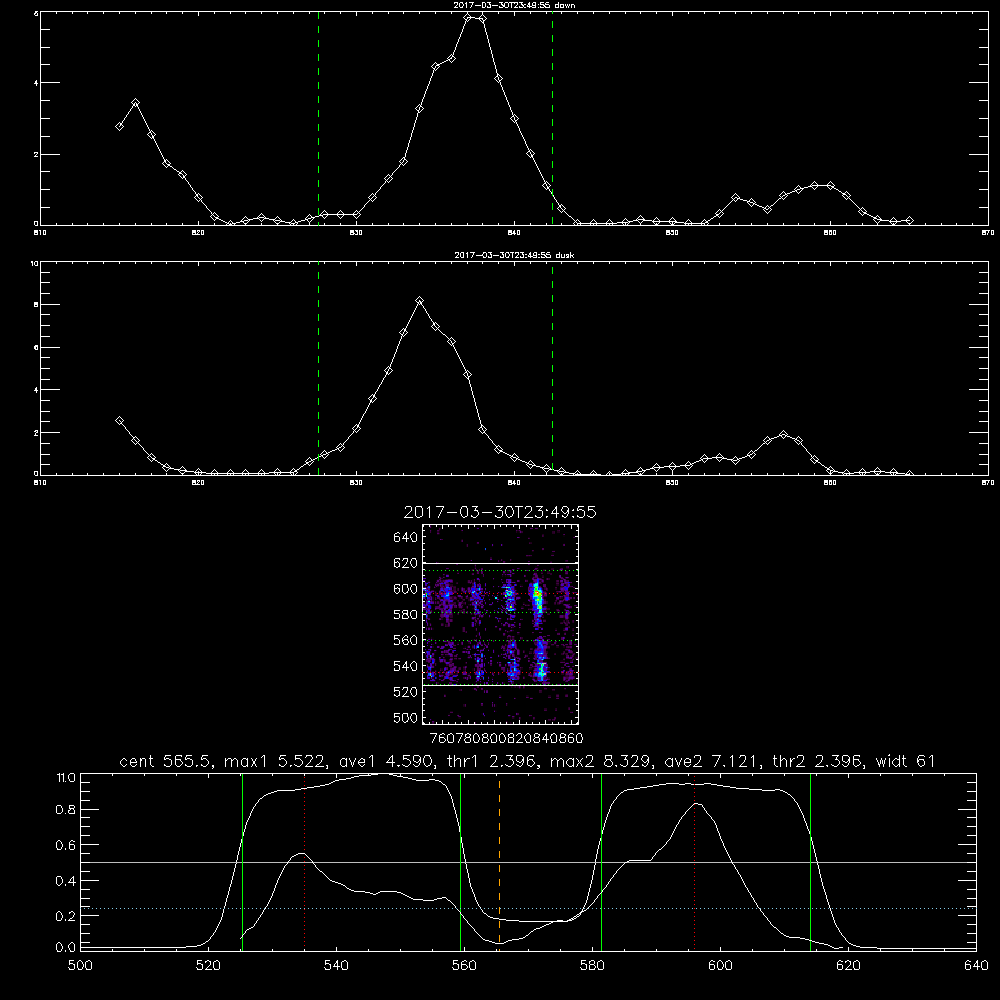Click the solid green line near 525
Screen dimensions: 1000x1000
click(x=242, y=861)
